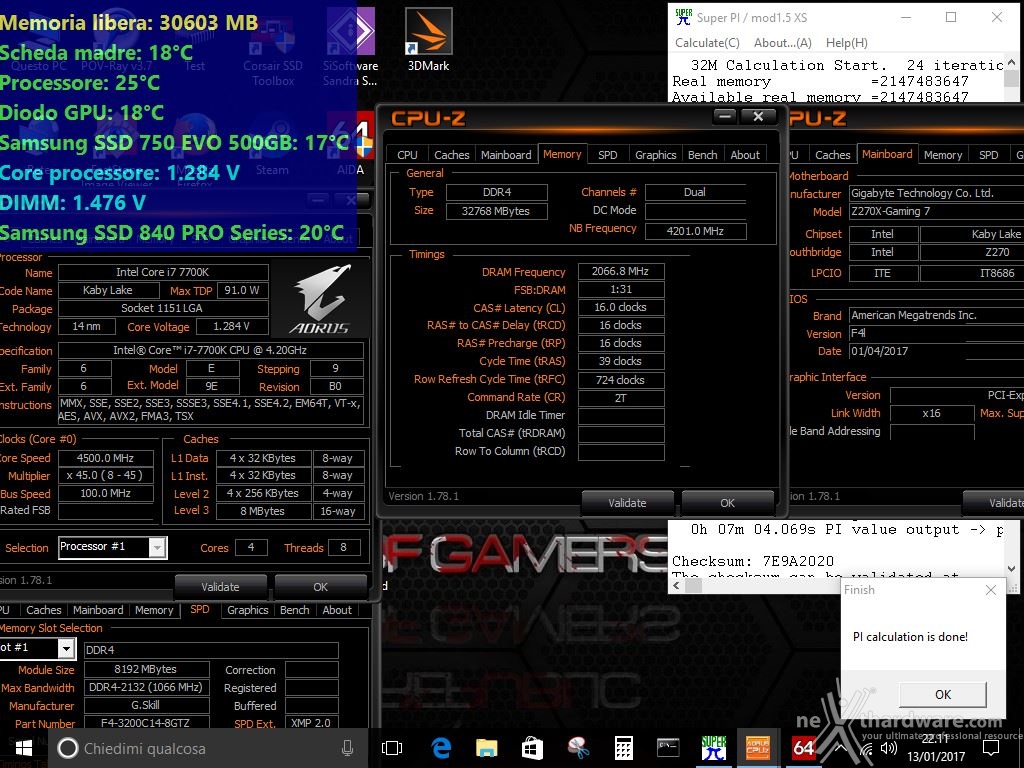Open the Calculator taskbar icon

pyautogui.click(x=624, y=748)
